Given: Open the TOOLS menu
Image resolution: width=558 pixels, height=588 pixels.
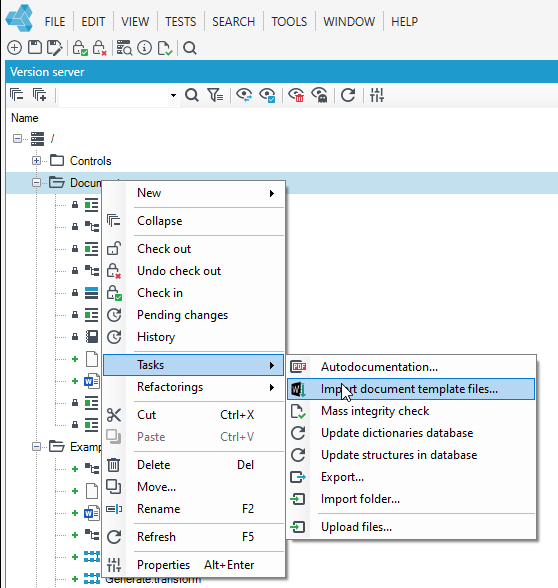Looking at the screenshot, I should pos(289,21).
